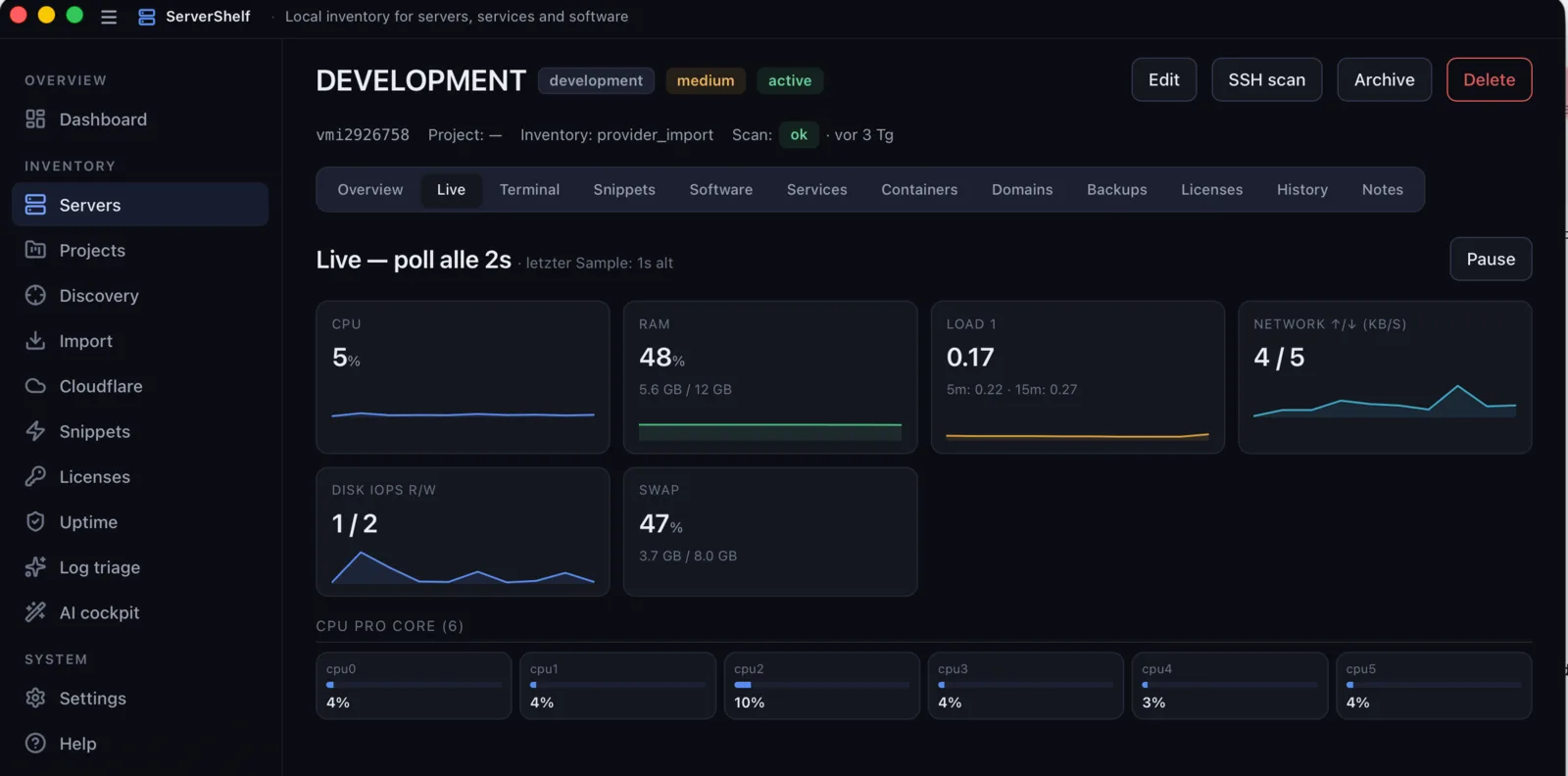Click the hostname 'vmi2926758'

363,134
